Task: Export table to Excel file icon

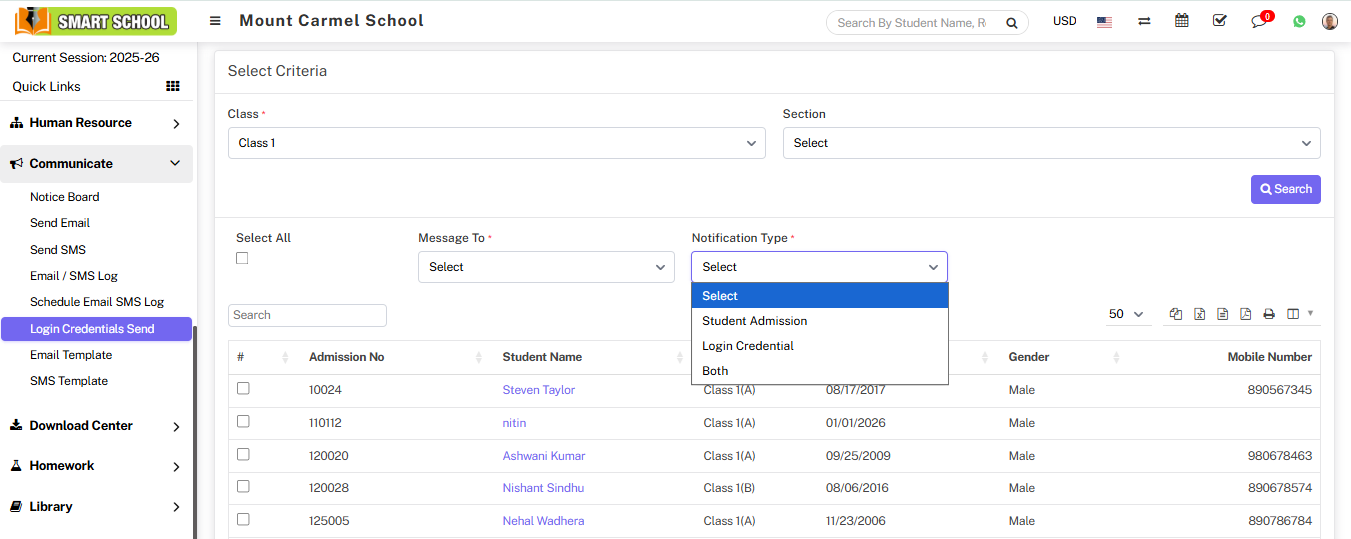Action: [x=1199, y=314]
